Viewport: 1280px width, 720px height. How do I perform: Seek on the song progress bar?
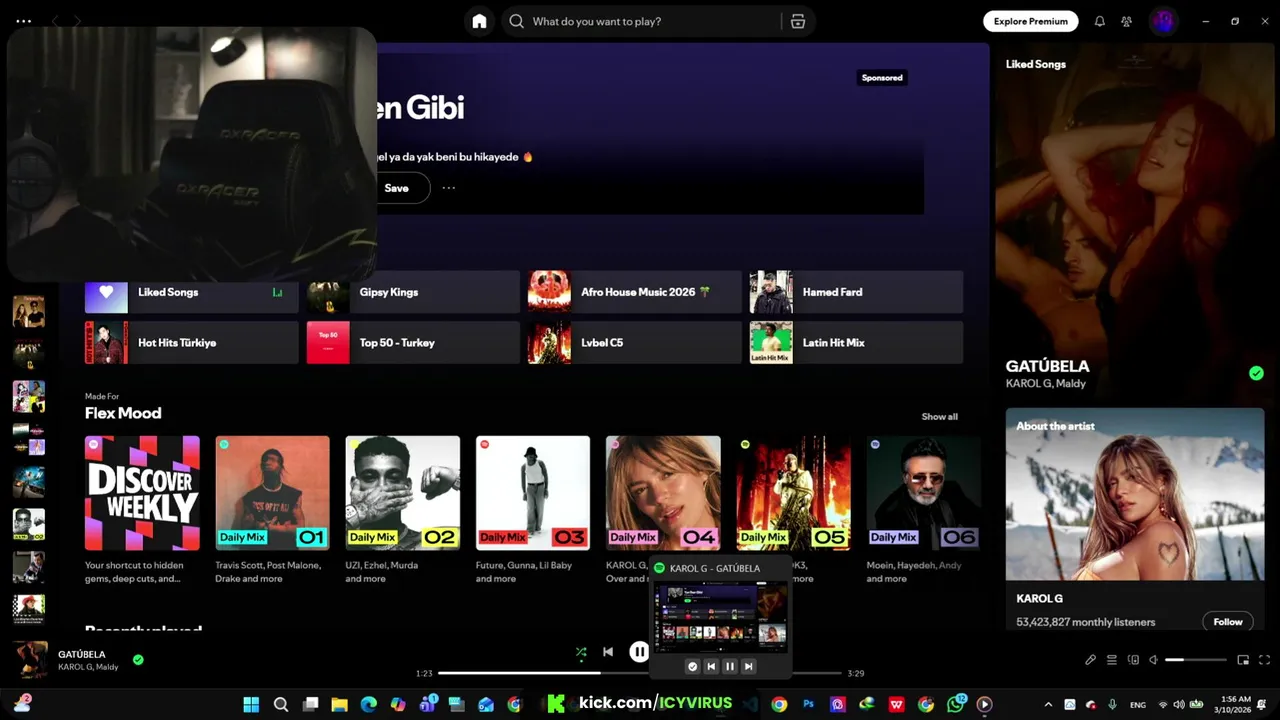[x=640, y=673]
